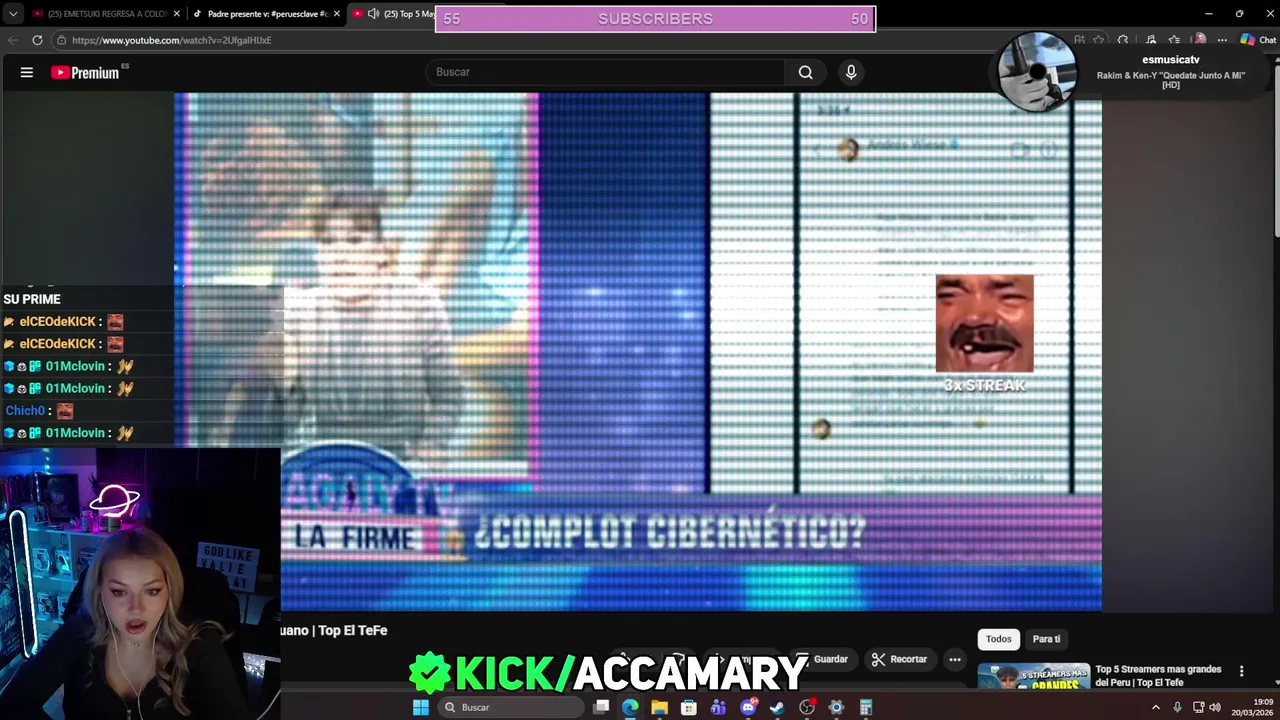Click the address bar URL youtube.com/watch
Viewport: 1280px width, 720px height.
(171, 40)
